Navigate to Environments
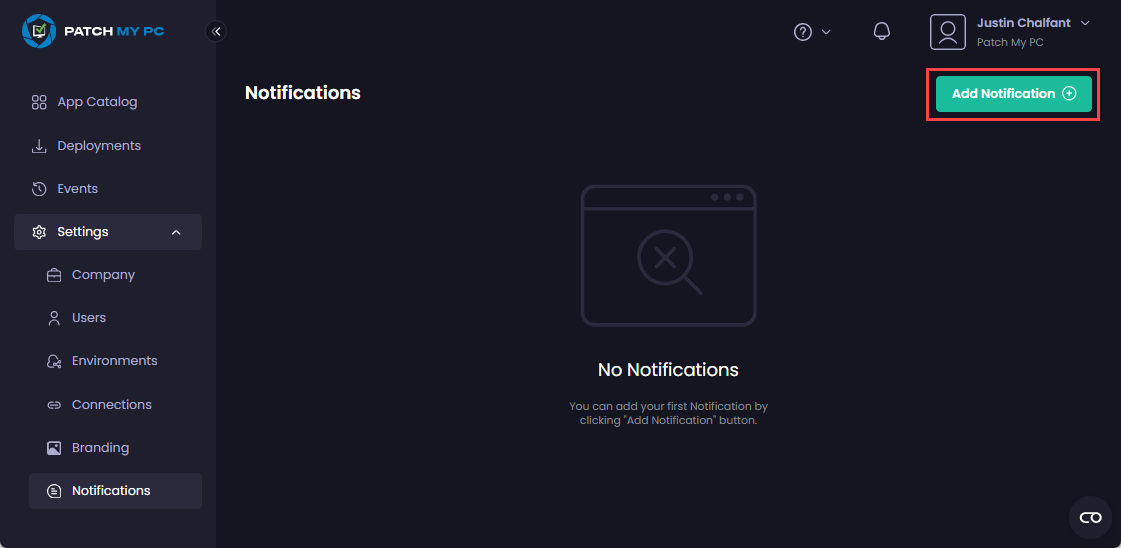The image size is (1121, 548). (x=114, y=361)
